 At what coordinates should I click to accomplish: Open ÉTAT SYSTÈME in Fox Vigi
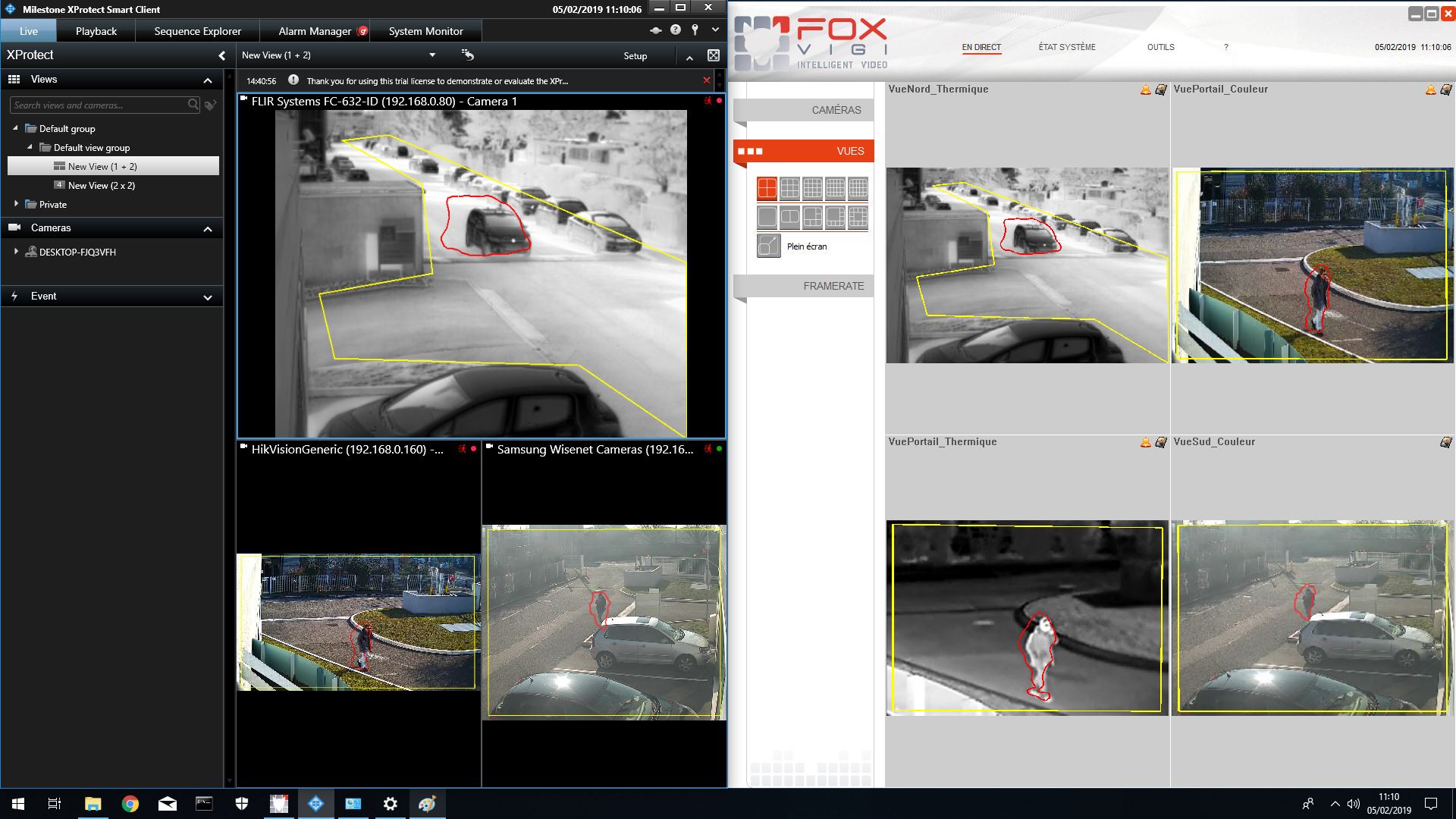[1067, 47]
